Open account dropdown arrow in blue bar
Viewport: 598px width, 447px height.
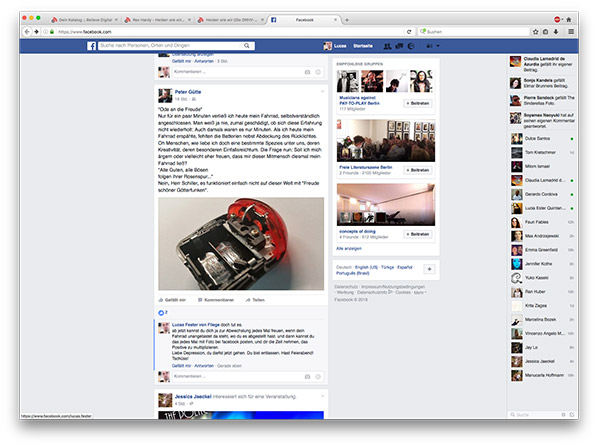coord(438,46)
